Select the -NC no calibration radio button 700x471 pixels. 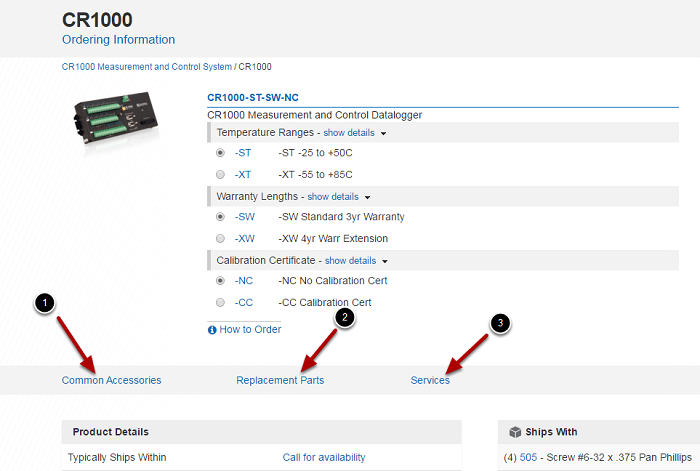coord(220,280)
